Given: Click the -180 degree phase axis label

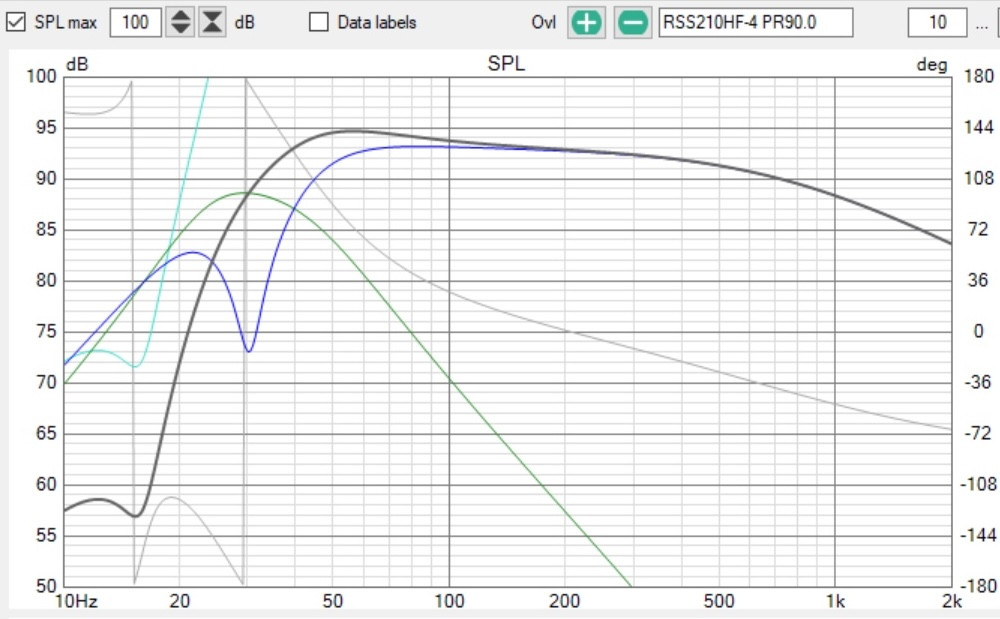Looking at the screenshot, I should [x=978, y=586].
